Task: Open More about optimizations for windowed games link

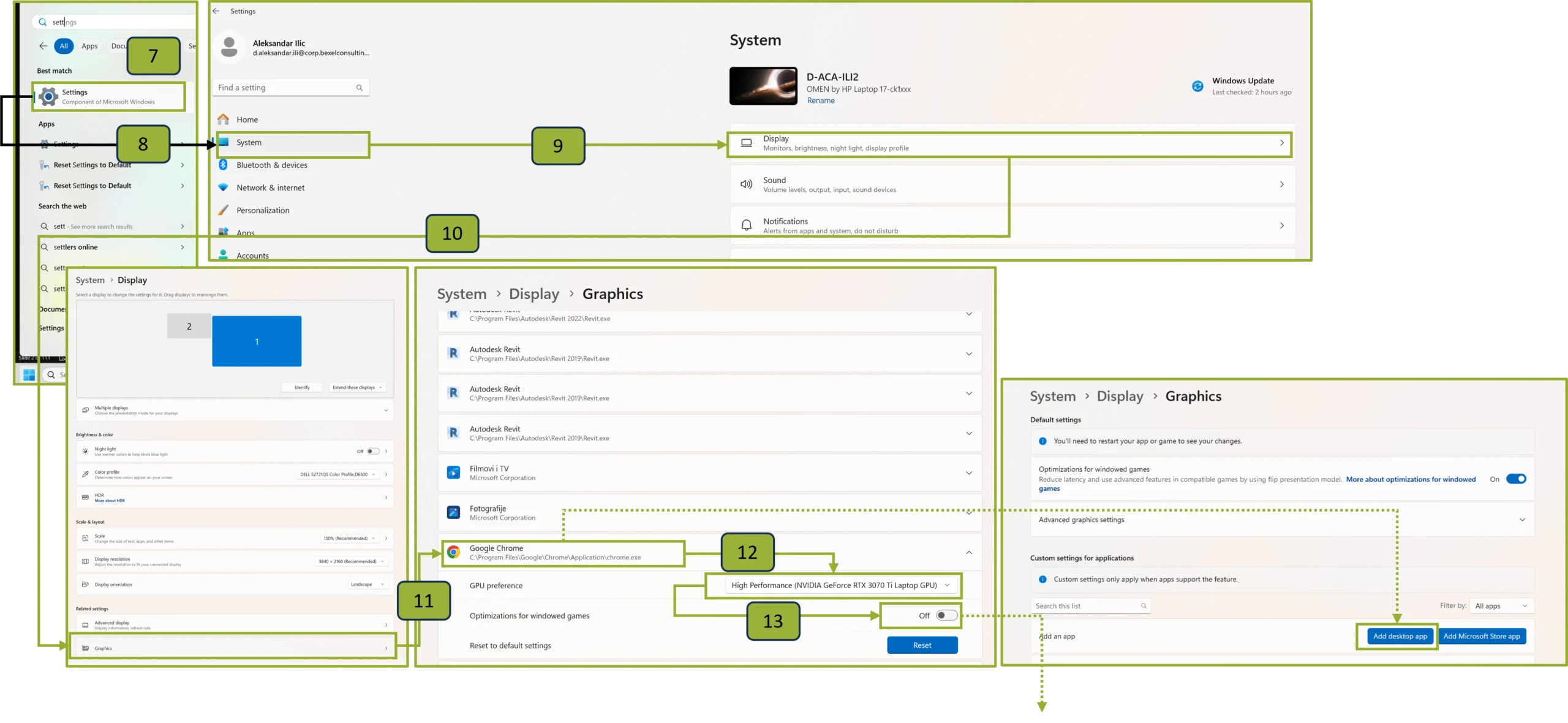Action: 1411,480
